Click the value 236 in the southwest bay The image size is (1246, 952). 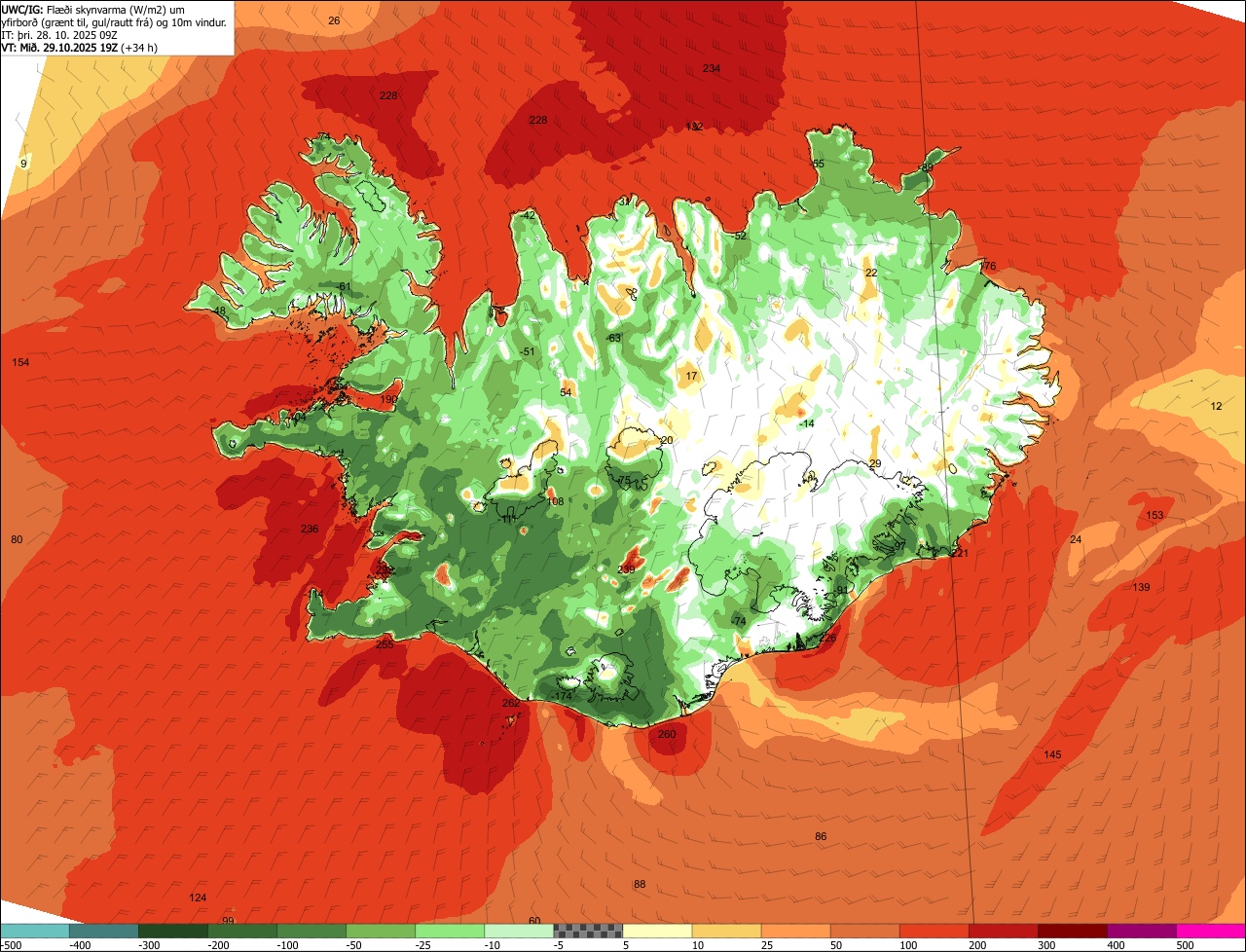[310, 529]
